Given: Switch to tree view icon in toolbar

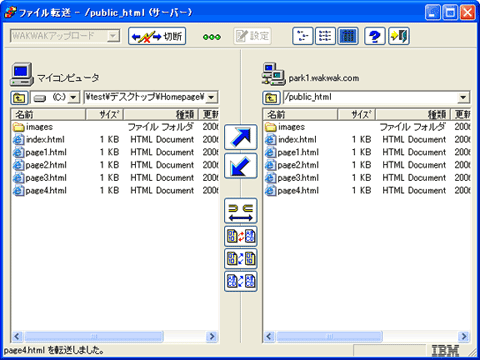Looking at the screenshot, I should (x=303, y=36).
